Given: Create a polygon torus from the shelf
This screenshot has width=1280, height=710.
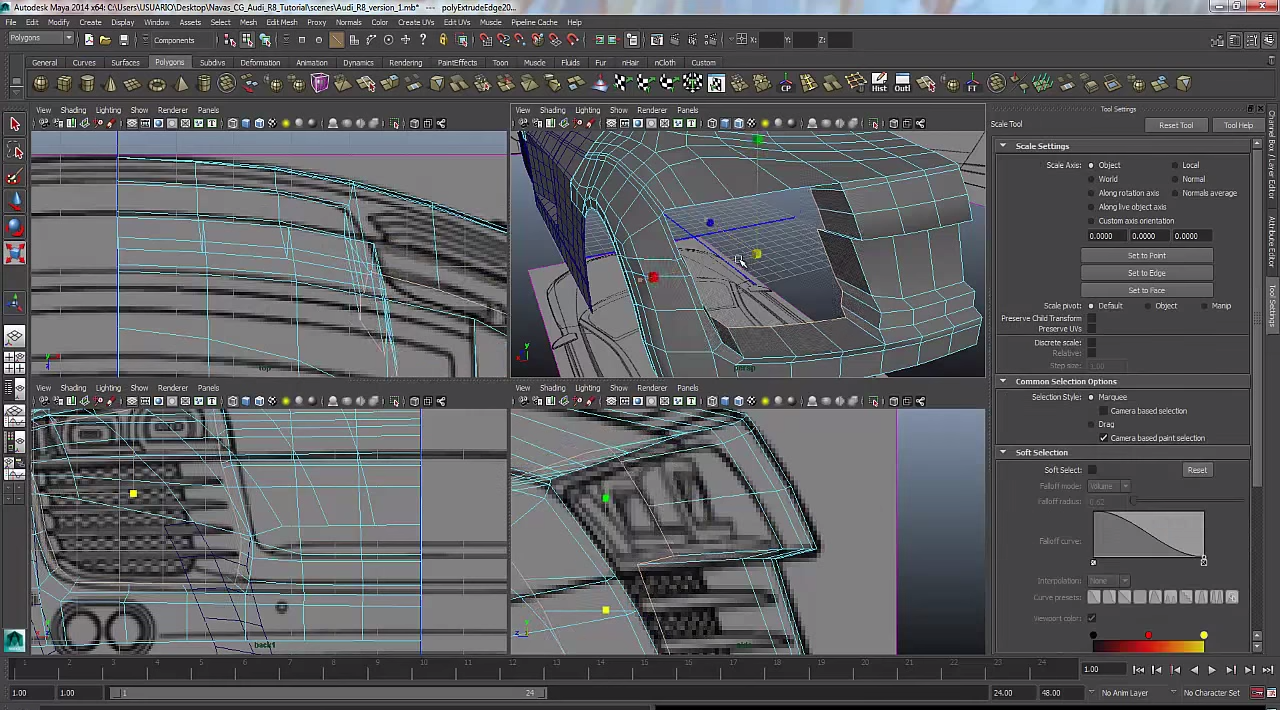Looking at the screenshot, I should (157, 84).
